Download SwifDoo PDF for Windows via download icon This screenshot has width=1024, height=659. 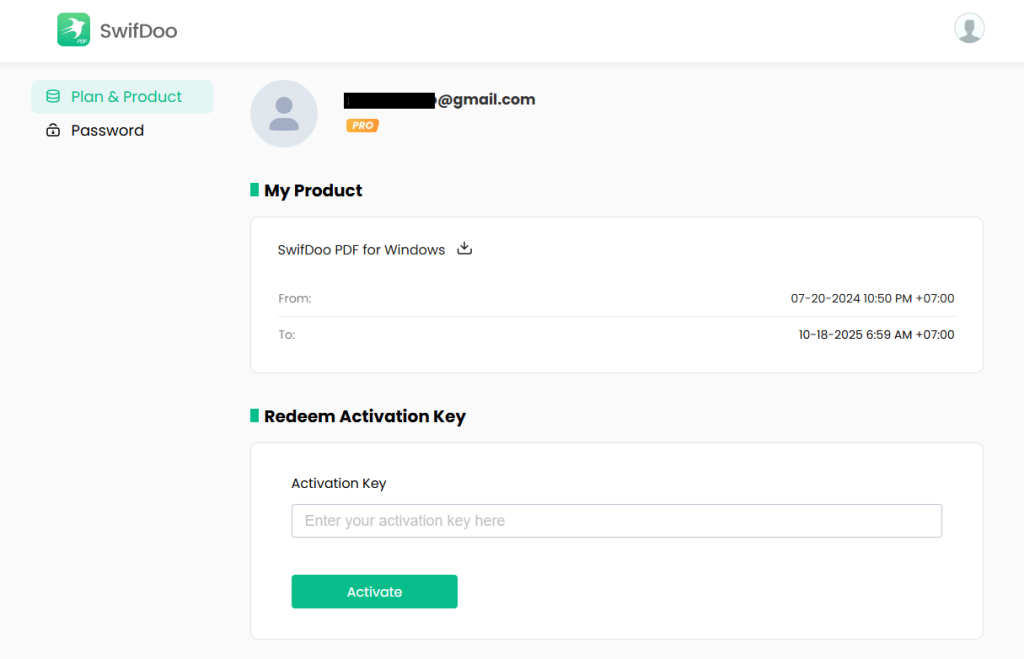[464, 249]
